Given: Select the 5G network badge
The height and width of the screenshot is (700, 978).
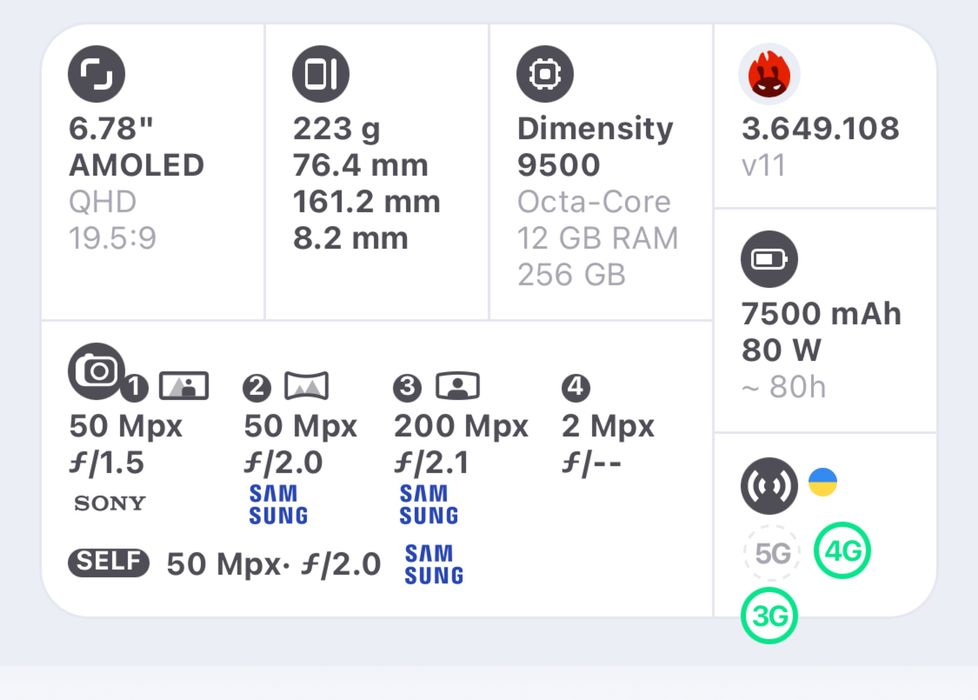Looking at the screenshot, I should coord(772,553).
